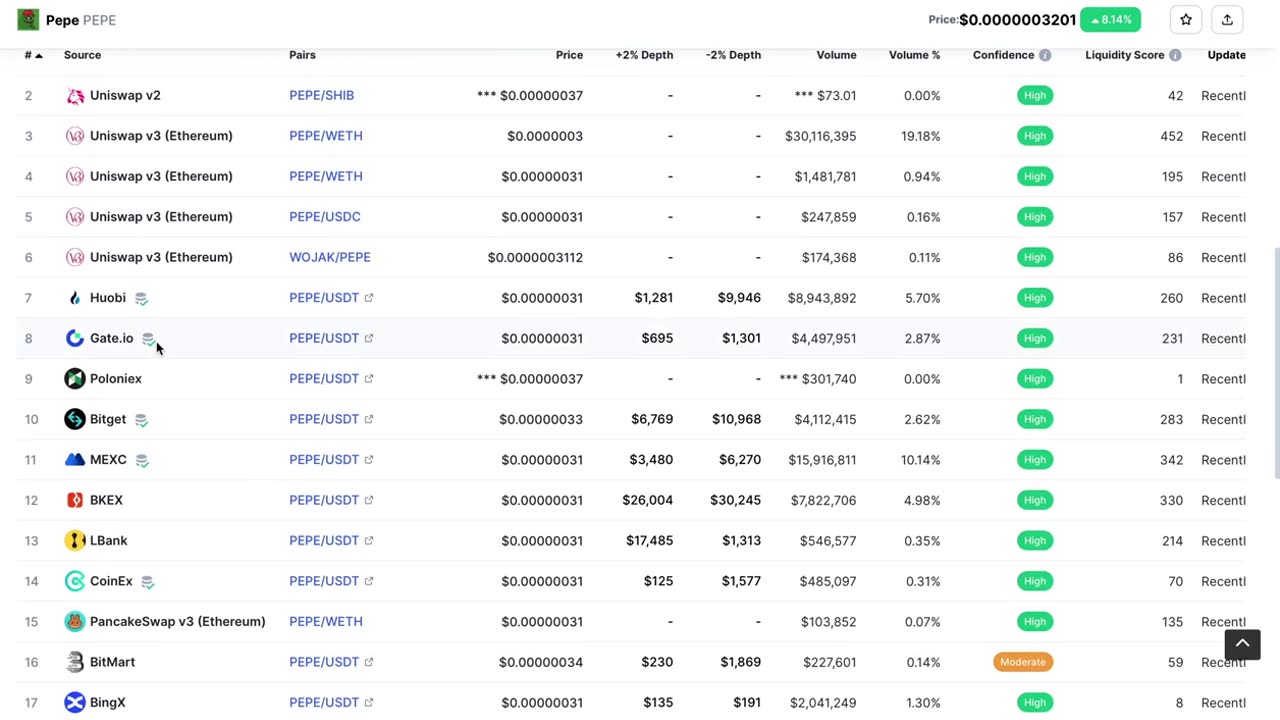Click external link icon in Huobi row

click(369, 298)
